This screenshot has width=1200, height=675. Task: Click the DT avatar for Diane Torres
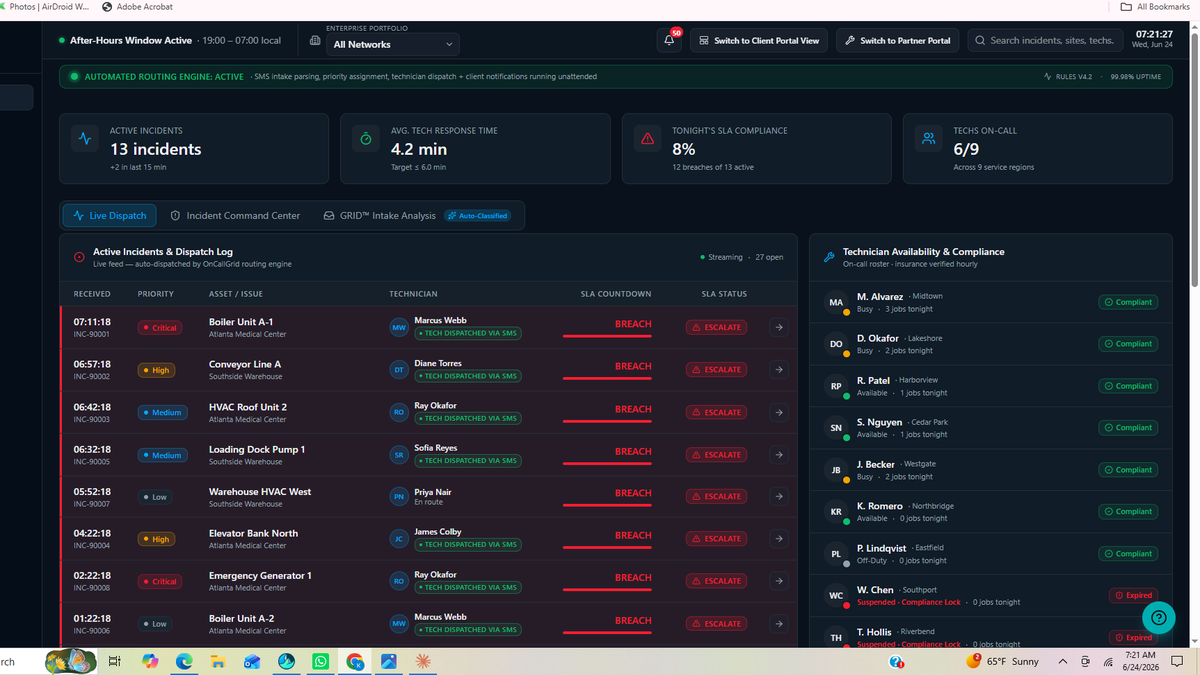(398, 370)
